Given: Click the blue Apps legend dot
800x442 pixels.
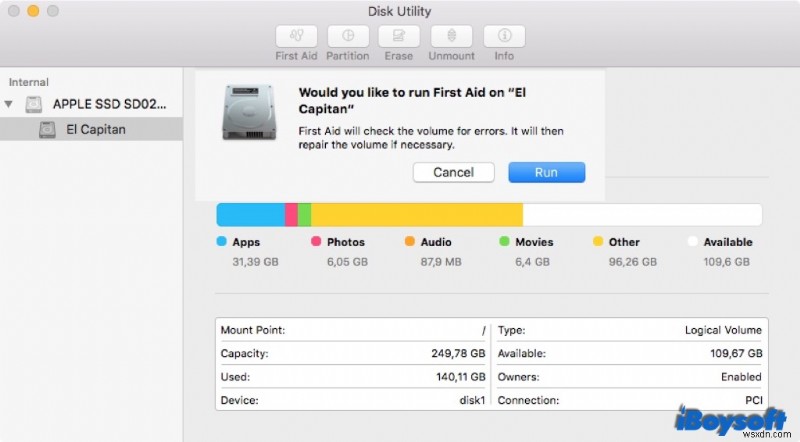Looking at the screenshot, I should pos(221,241).
